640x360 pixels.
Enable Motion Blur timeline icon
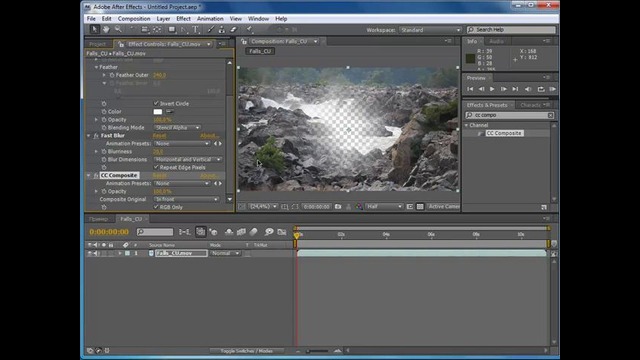[253, 232]
